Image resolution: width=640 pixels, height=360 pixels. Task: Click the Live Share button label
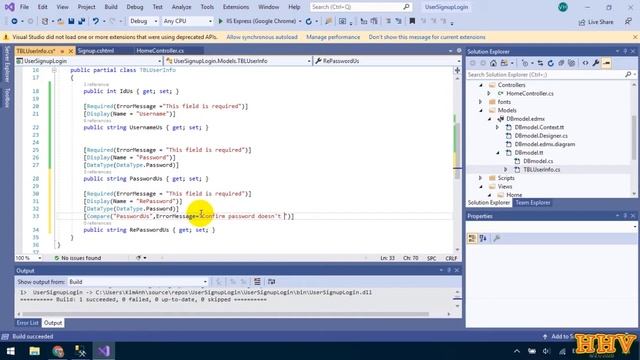[x=600, y=22]
